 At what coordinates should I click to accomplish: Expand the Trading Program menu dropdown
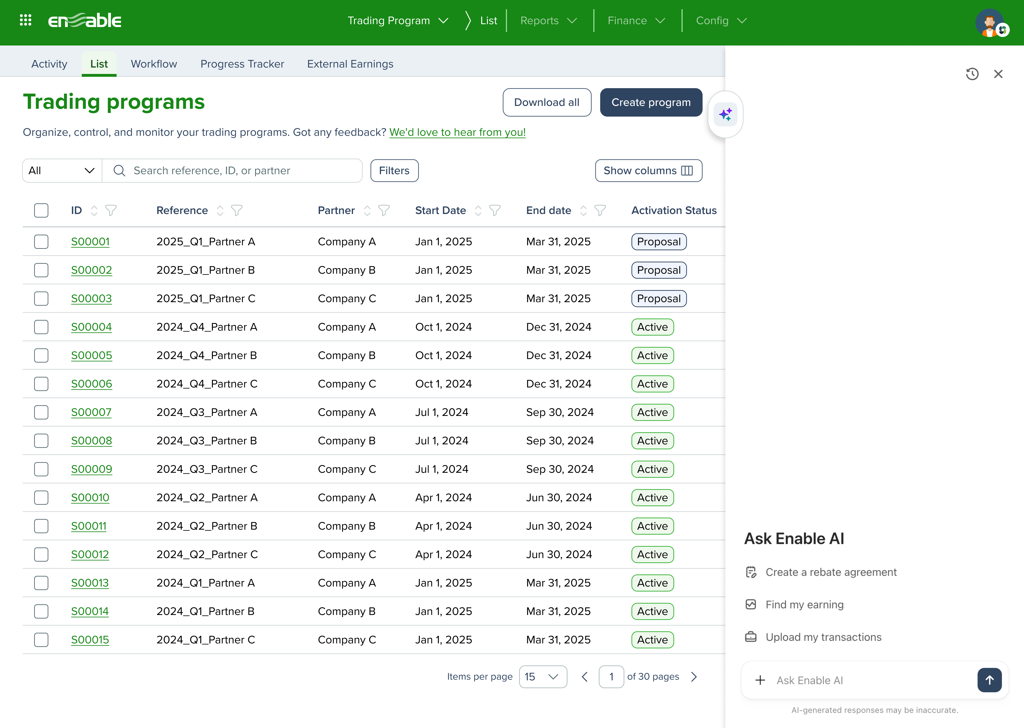(398, 21)
